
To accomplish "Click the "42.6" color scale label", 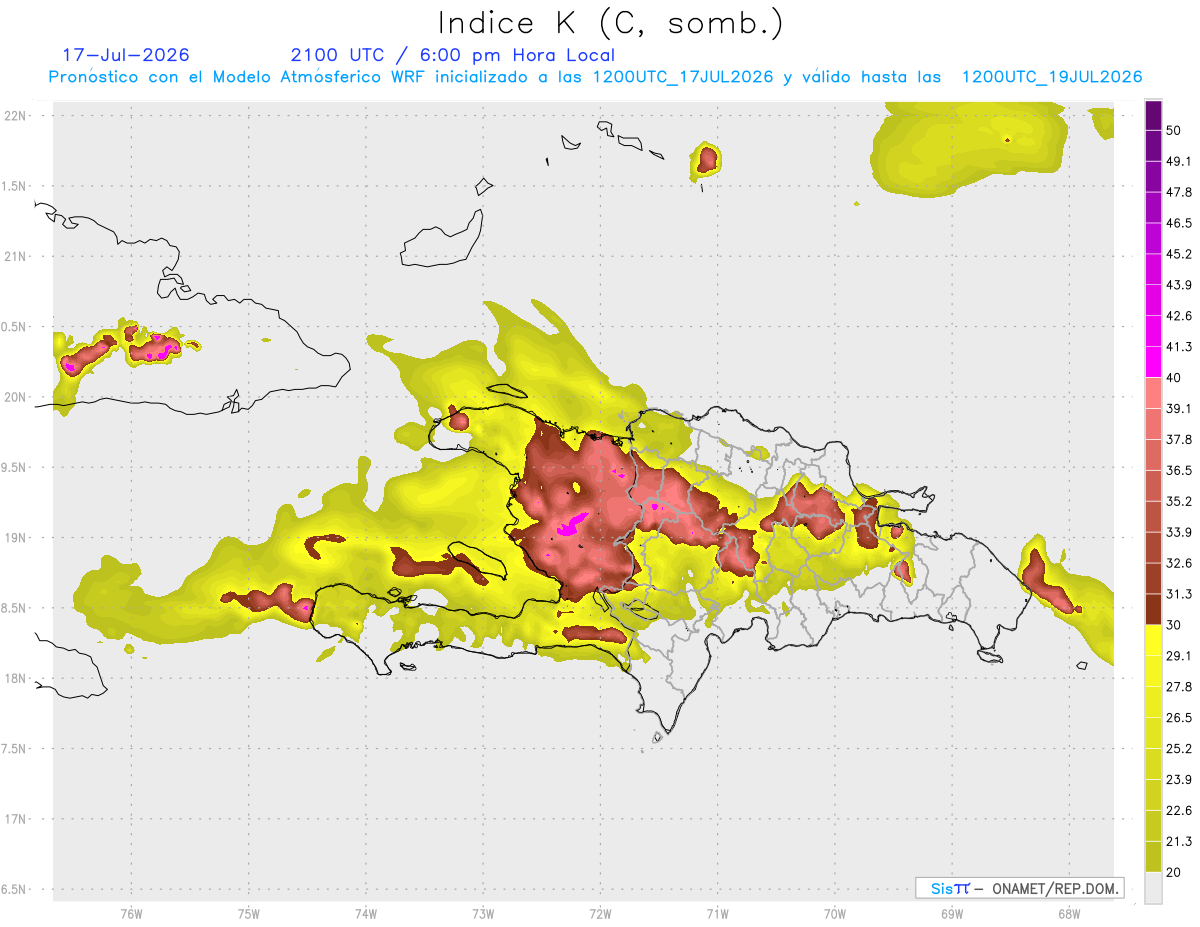I will click(1180, 316).
